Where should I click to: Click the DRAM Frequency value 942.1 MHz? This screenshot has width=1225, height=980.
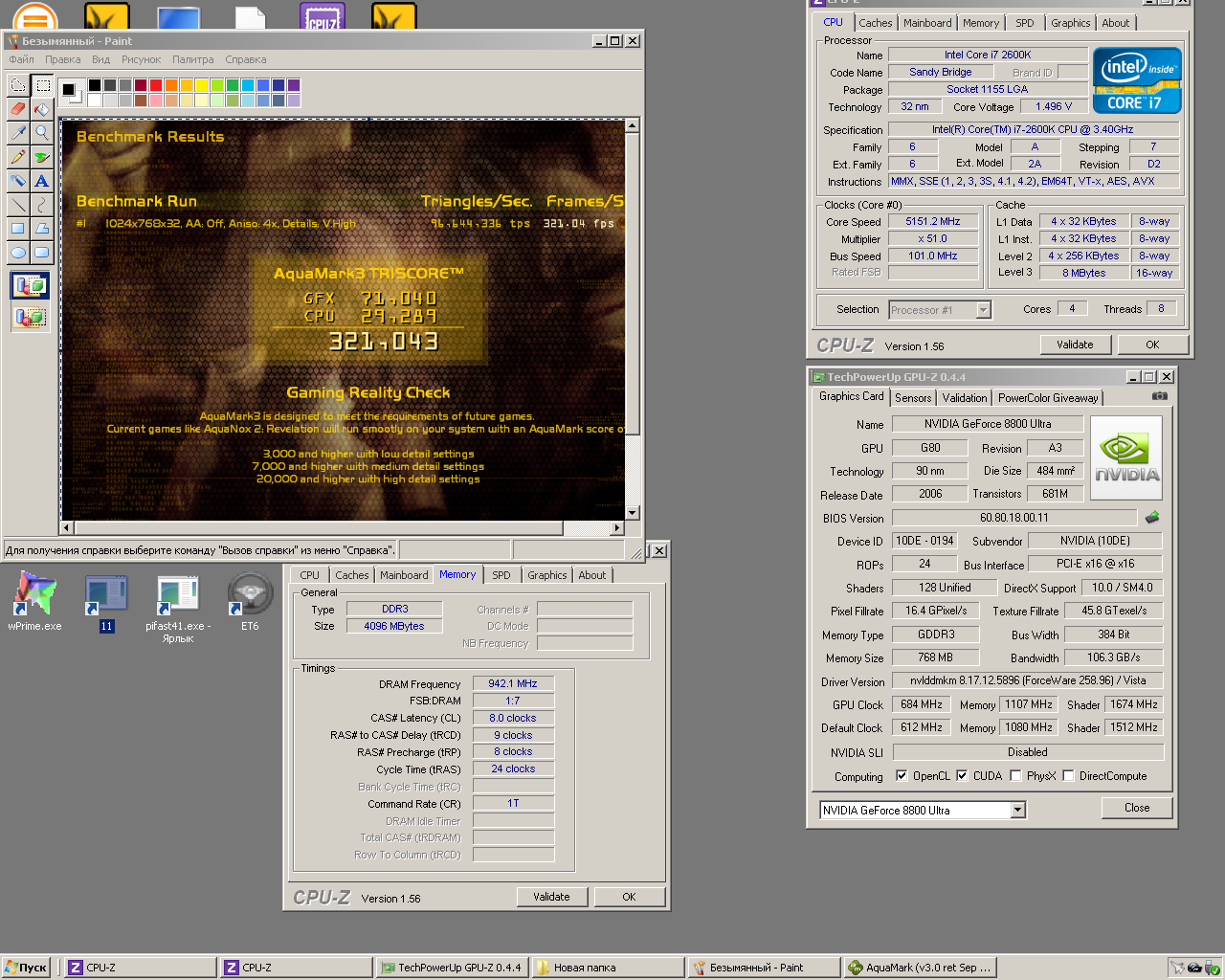[513, 683]
